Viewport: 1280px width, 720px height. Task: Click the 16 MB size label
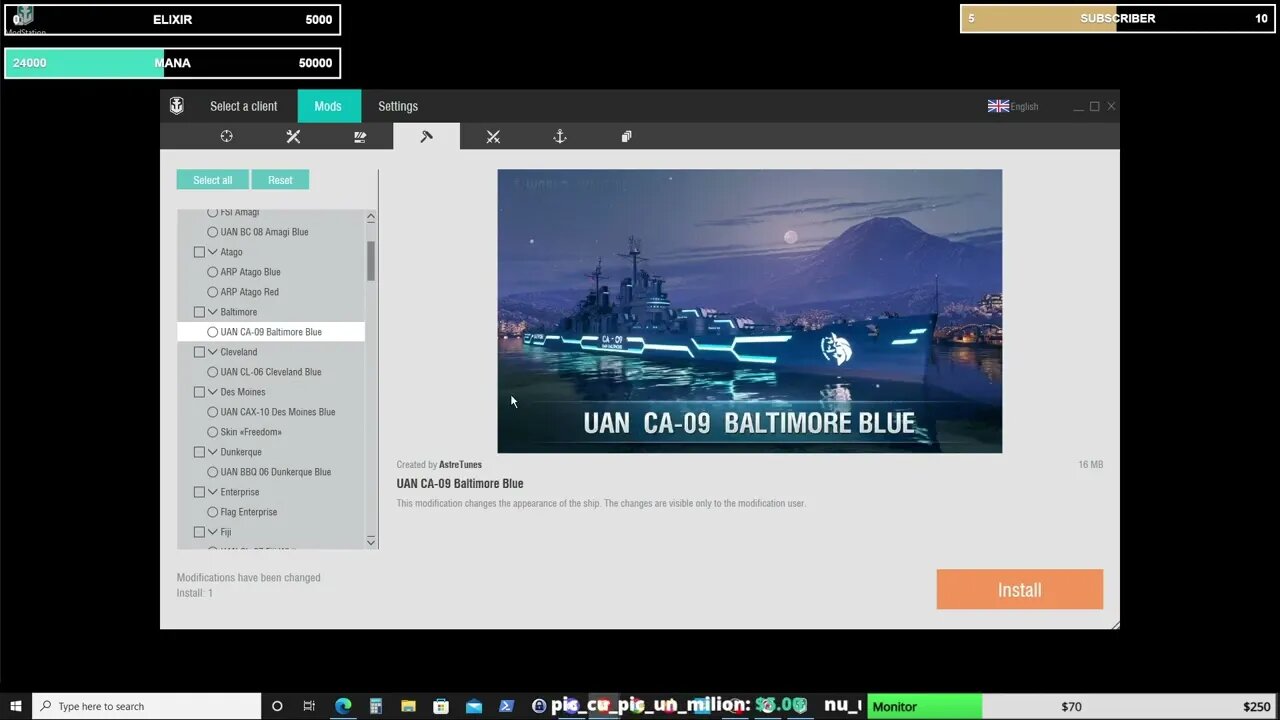(x=1090, y=465)
